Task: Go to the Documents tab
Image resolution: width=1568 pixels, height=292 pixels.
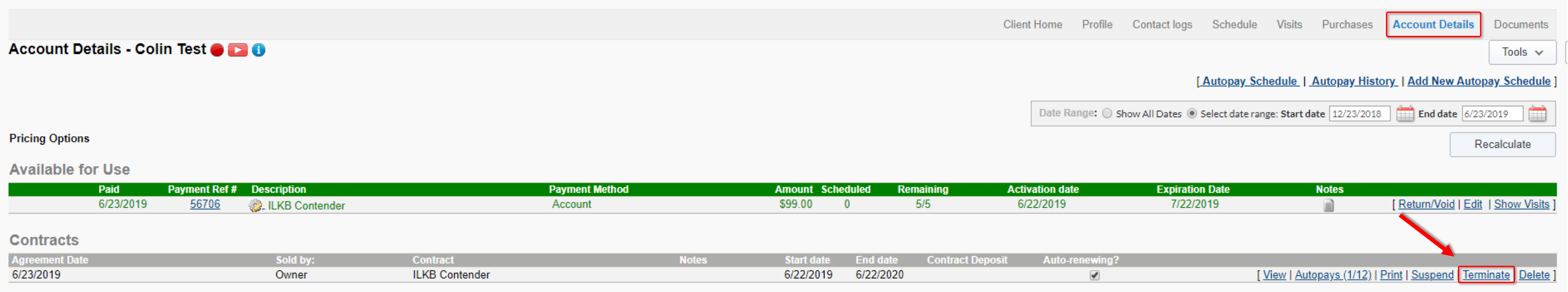Action: [1520, 24]
